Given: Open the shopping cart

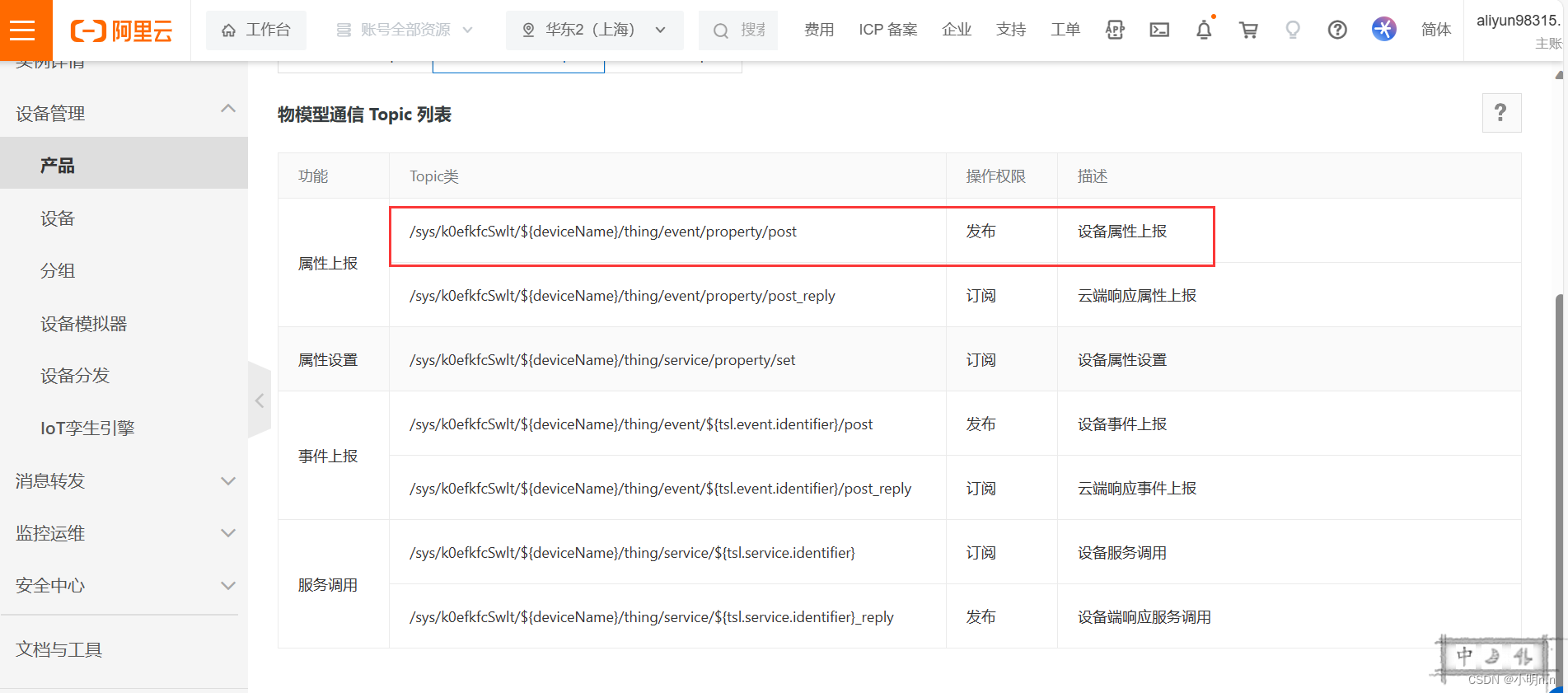Looking at the screenshot, I should click(1248, 30).
